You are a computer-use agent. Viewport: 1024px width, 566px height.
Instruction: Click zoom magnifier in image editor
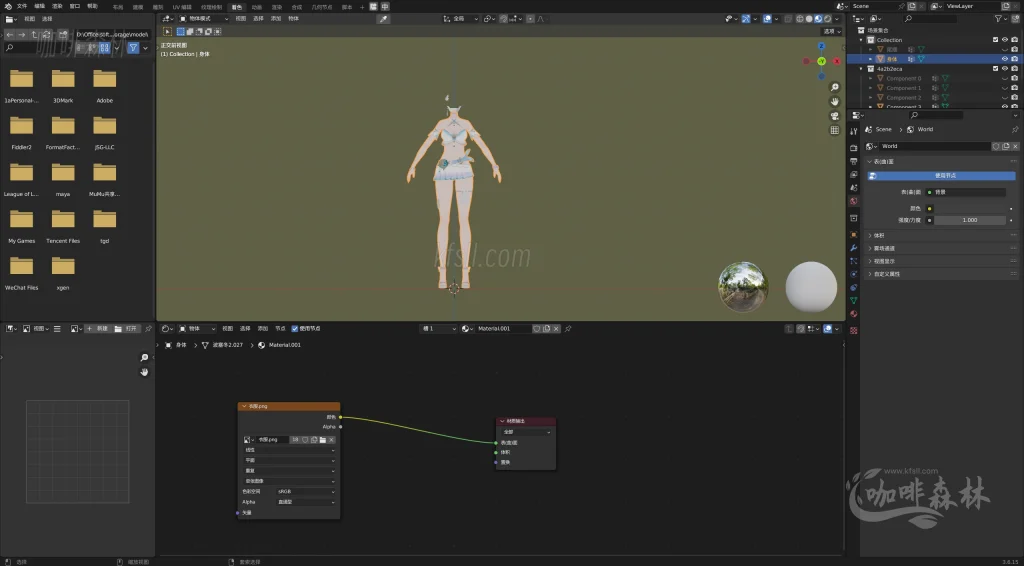click(144, 358)
